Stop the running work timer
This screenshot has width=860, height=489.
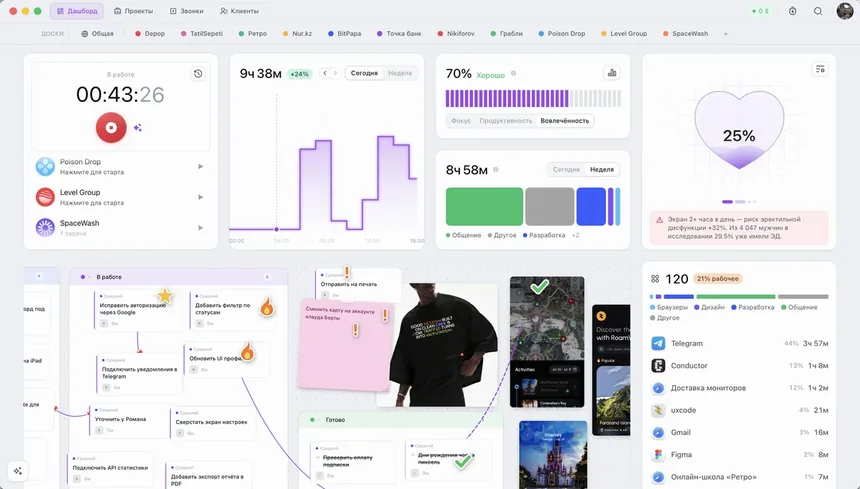(111, 128)
